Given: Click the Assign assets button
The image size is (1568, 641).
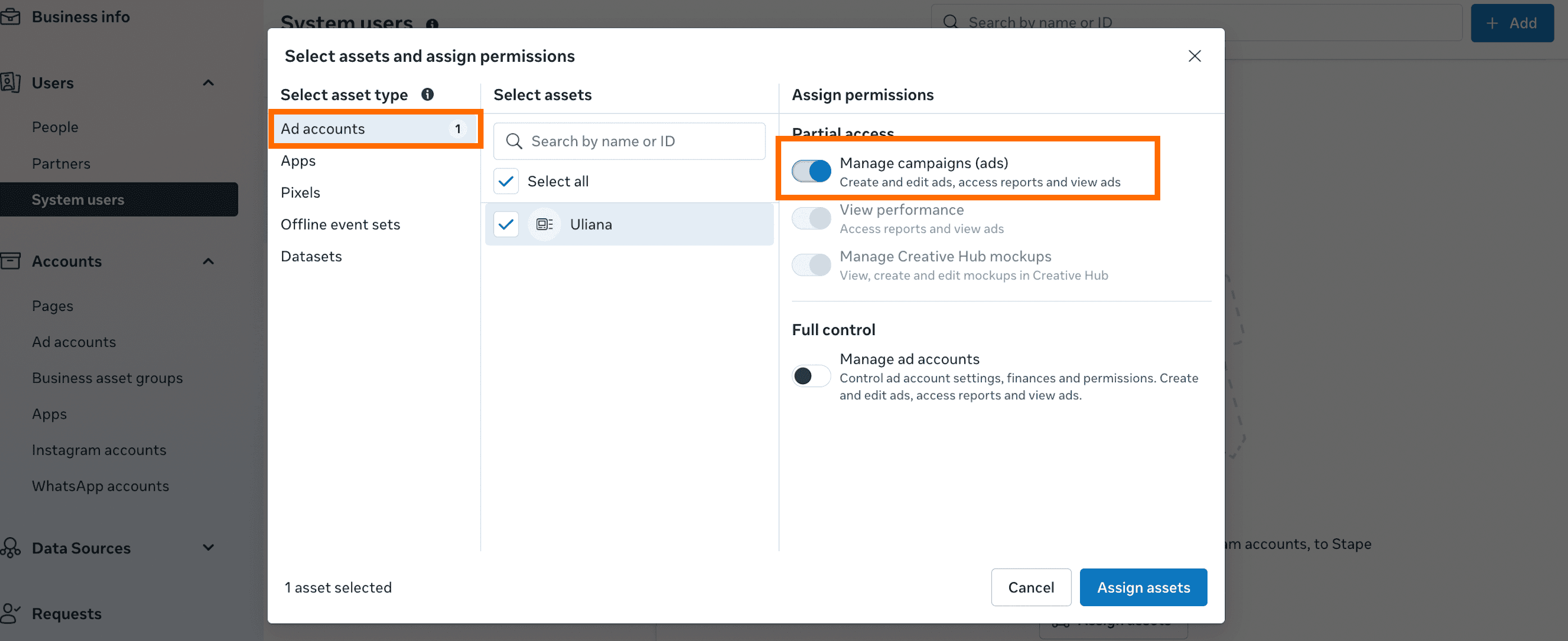Looking at the screenshot, I should 1142,587.
